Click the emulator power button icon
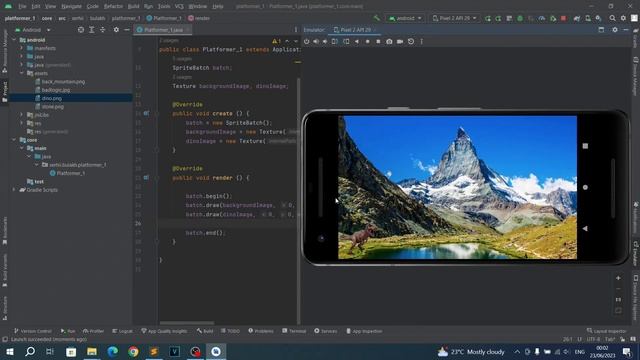Viewport: 640px width, 360px height. tap(307, 41)
